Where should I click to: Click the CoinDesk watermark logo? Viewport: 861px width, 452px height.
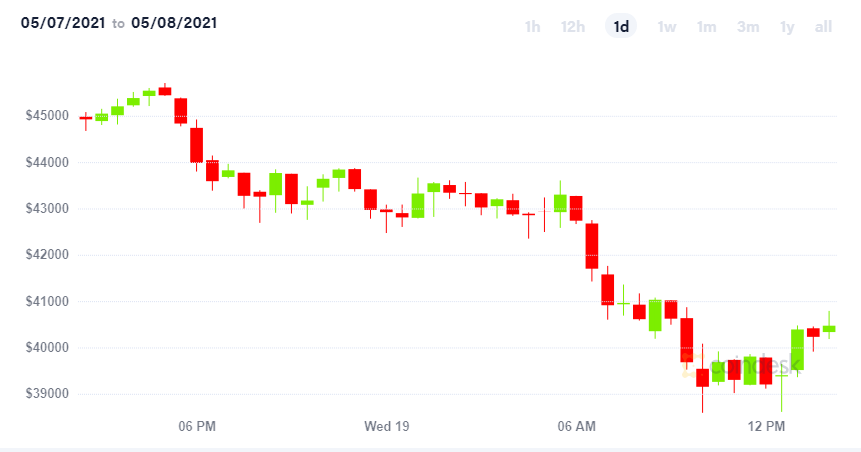741,366
